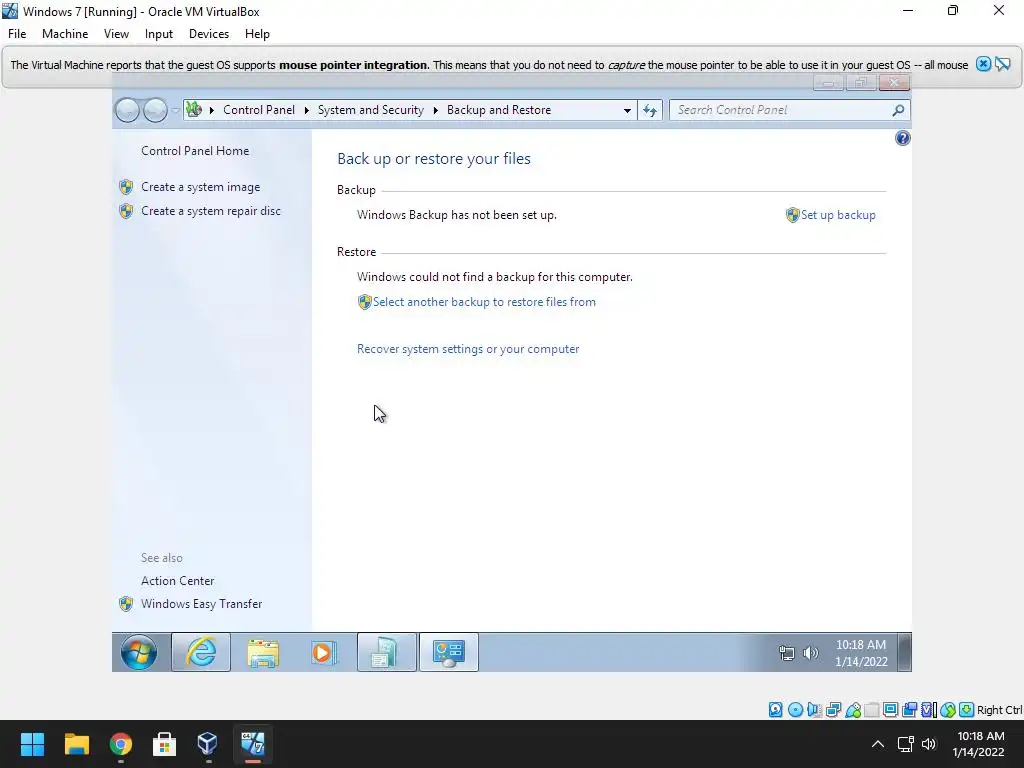Click the Control Panel taskbar button
Image resolution: width=1024 pixels, height=768 pixels.
click(449, 652)
